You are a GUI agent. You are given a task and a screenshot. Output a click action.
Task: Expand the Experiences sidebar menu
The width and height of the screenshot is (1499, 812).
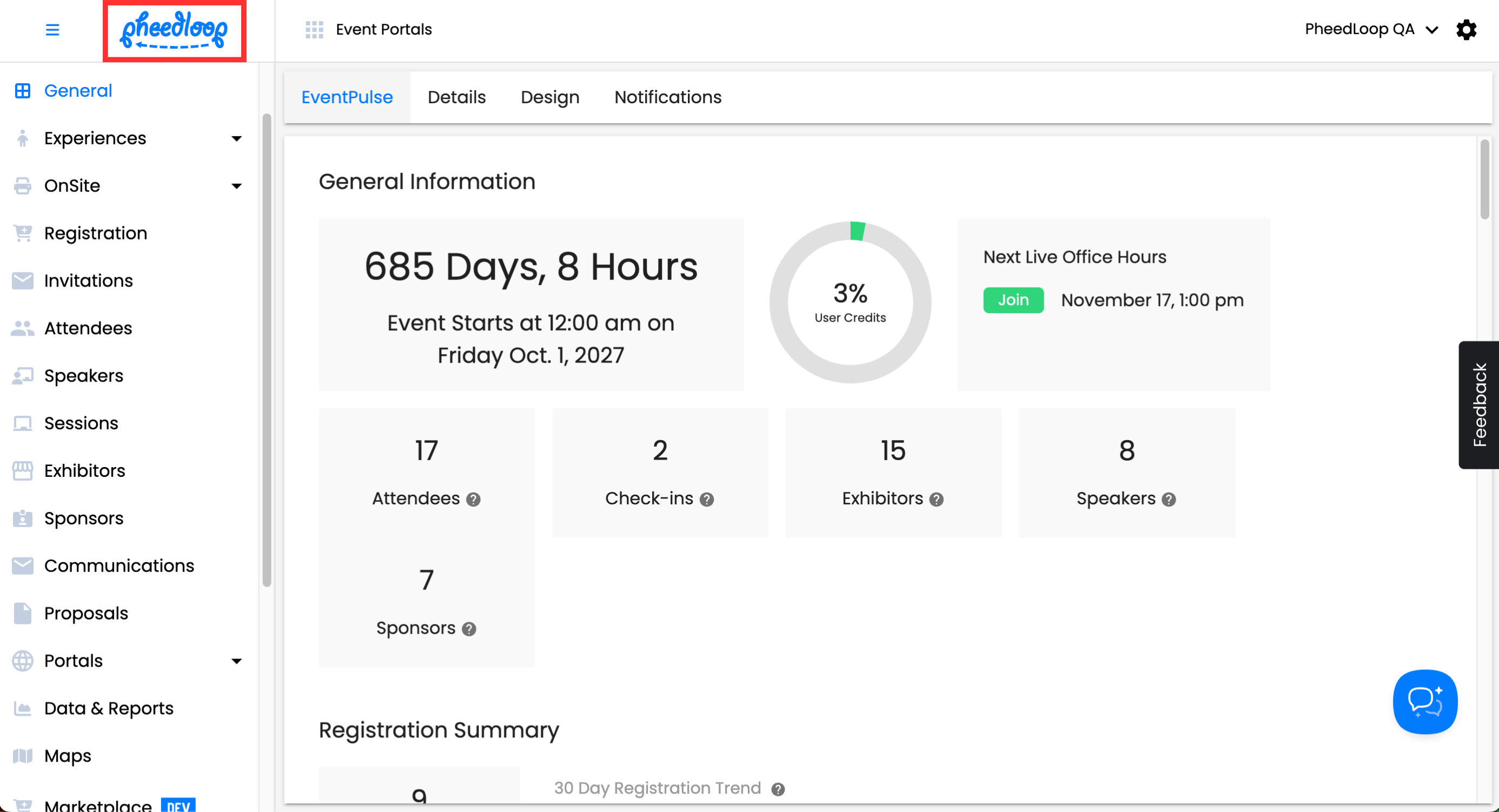(236, 138)
